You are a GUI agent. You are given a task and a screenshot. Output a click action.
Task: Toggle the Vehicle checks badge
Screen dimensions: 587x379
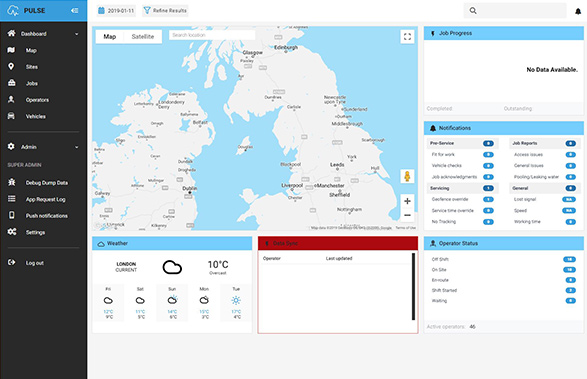click(488, 166)
